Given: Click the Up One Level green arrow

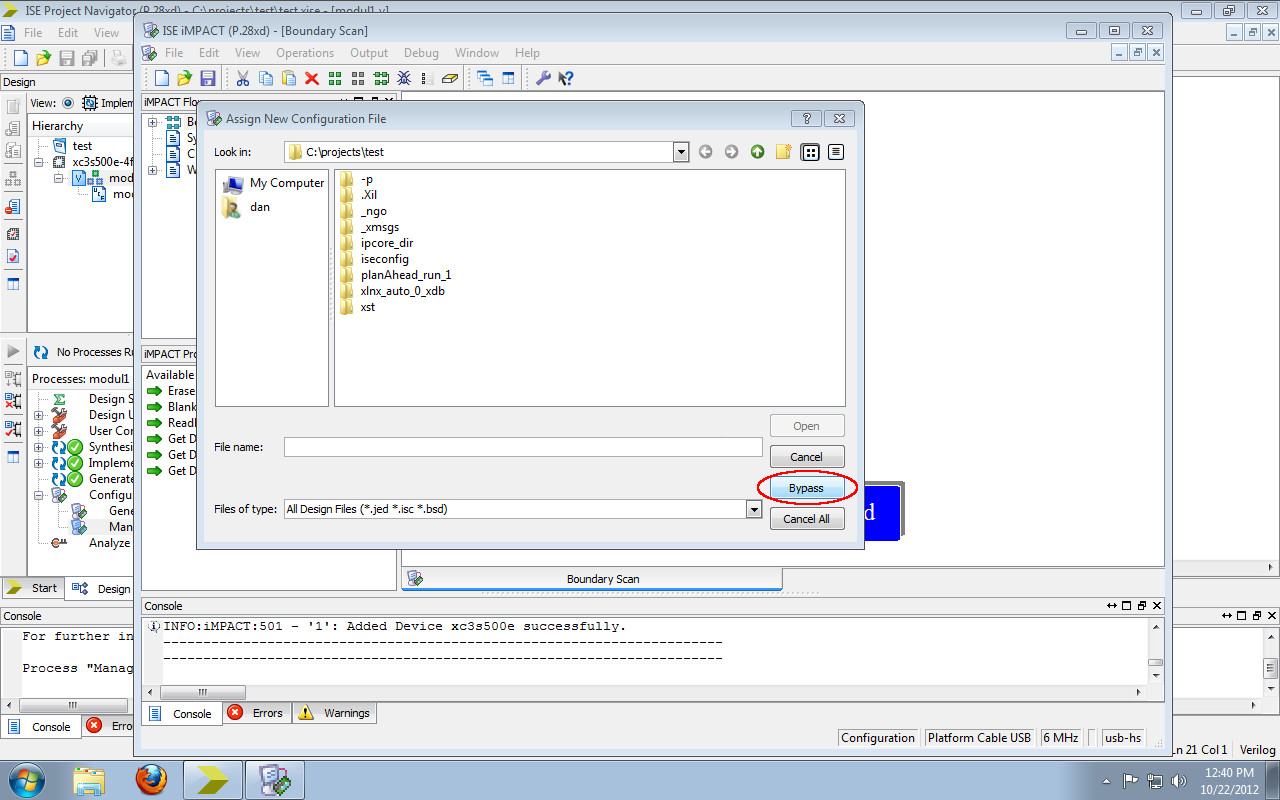Looking at the screenshot, I should pos(757,151).
